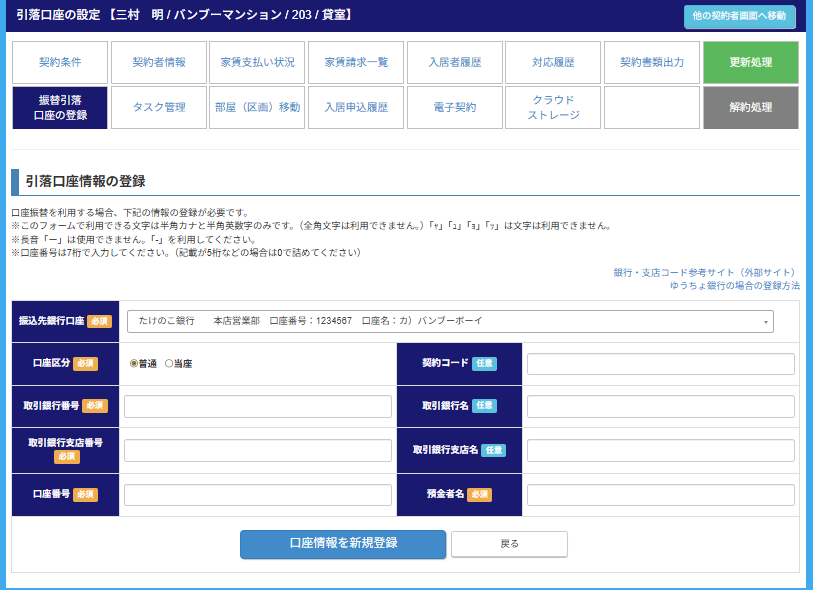Click the 取引銀行番号 input field

pyautogui.click(x=258, y=406)
